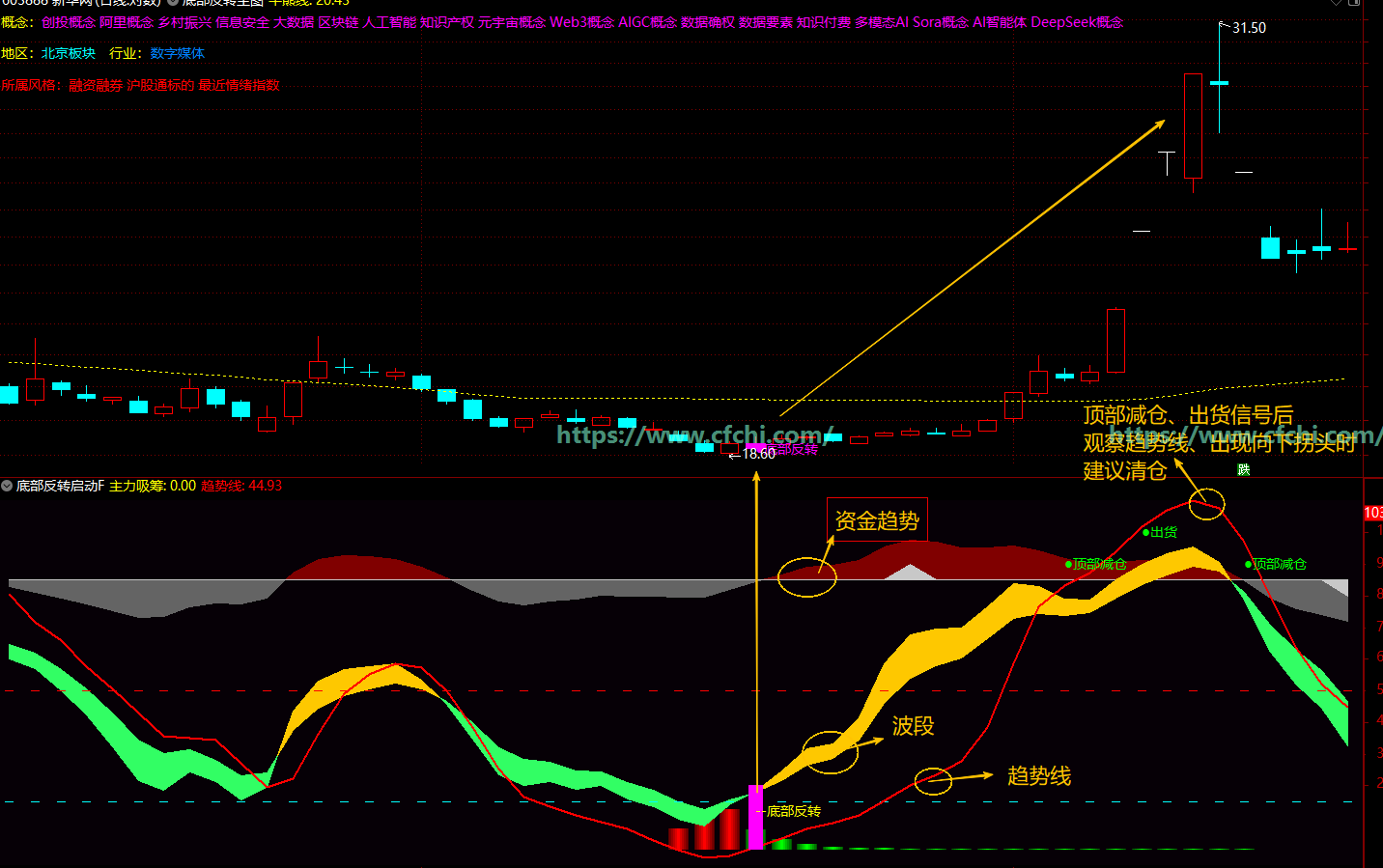Open the AI智能体 concept tag
The width and height of the screenshot is (1383, 868).
(1000, 22)
